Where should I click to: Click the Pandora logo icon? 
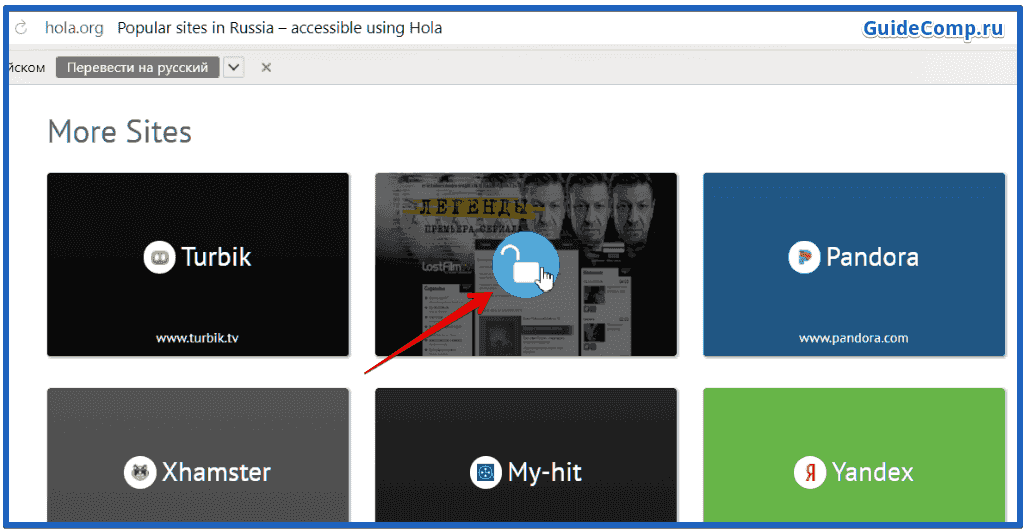[804, 257]
